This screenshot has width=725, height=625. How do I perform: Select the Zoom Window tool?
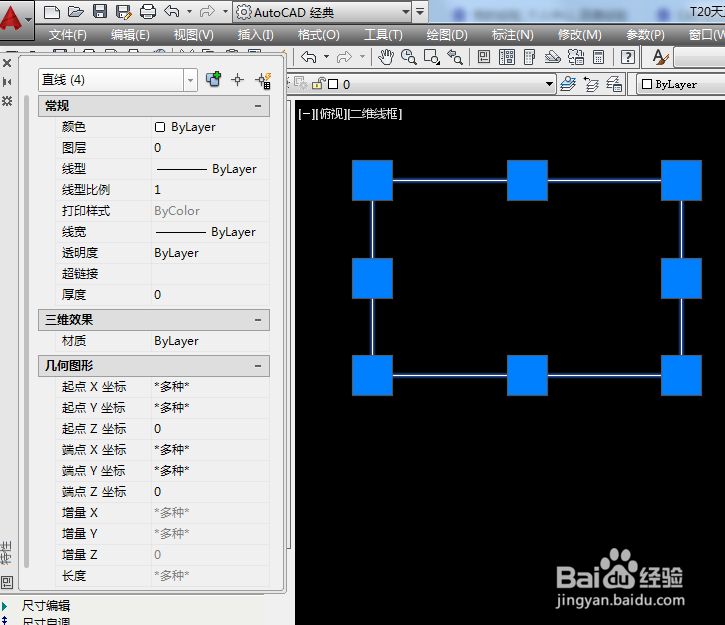click(x=431, y=57)
